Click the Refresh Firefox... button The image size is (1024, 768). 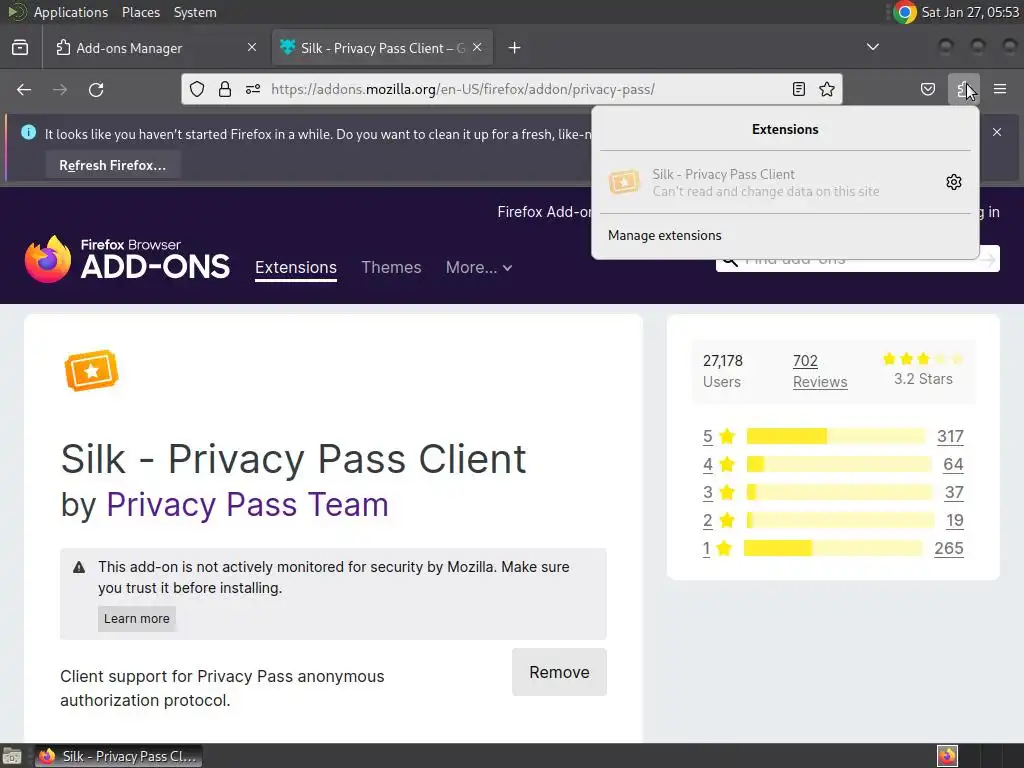coord(112,165)
